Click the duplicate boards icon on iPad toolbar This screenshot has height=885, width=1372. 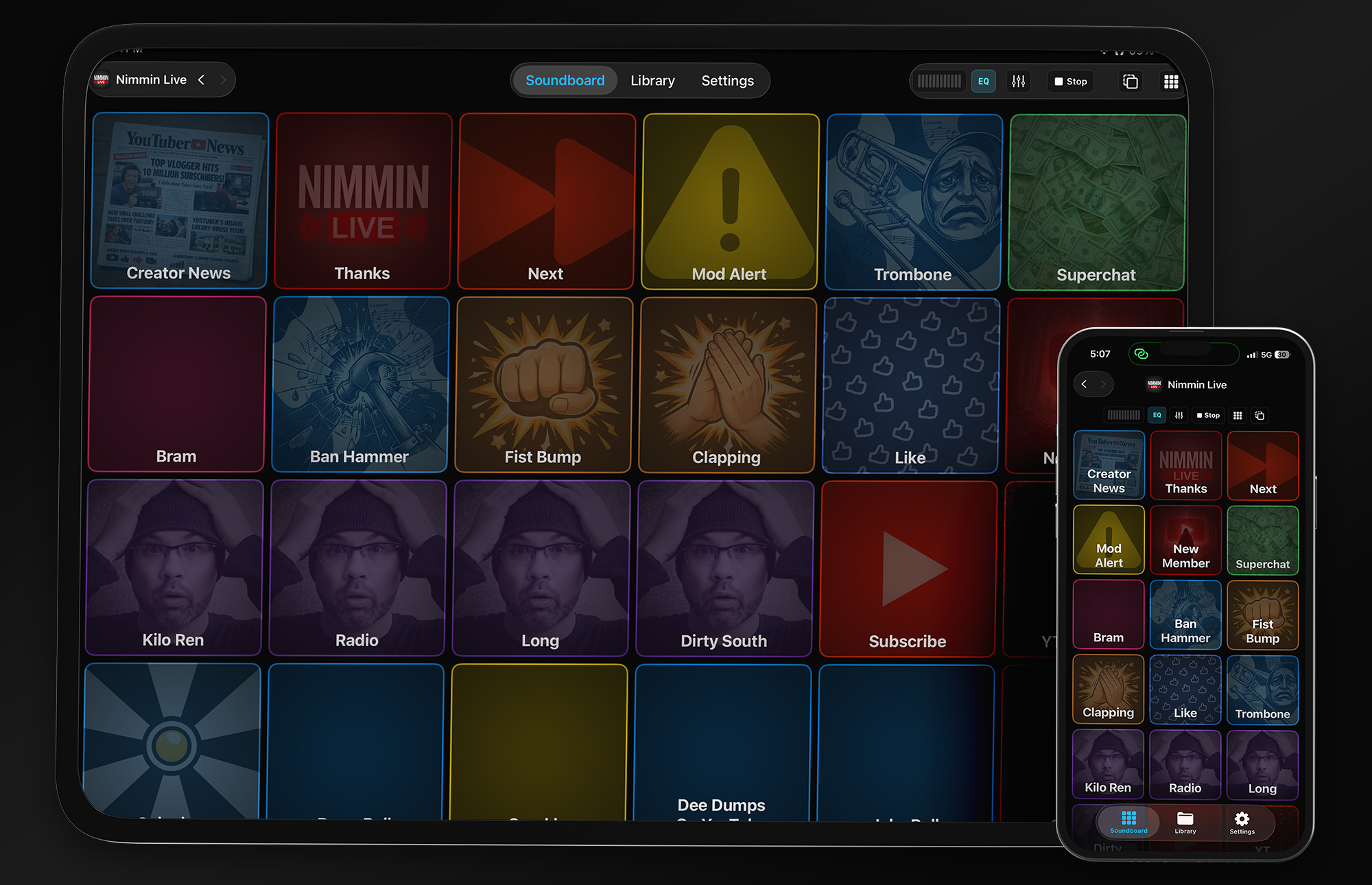(1130, 82)
